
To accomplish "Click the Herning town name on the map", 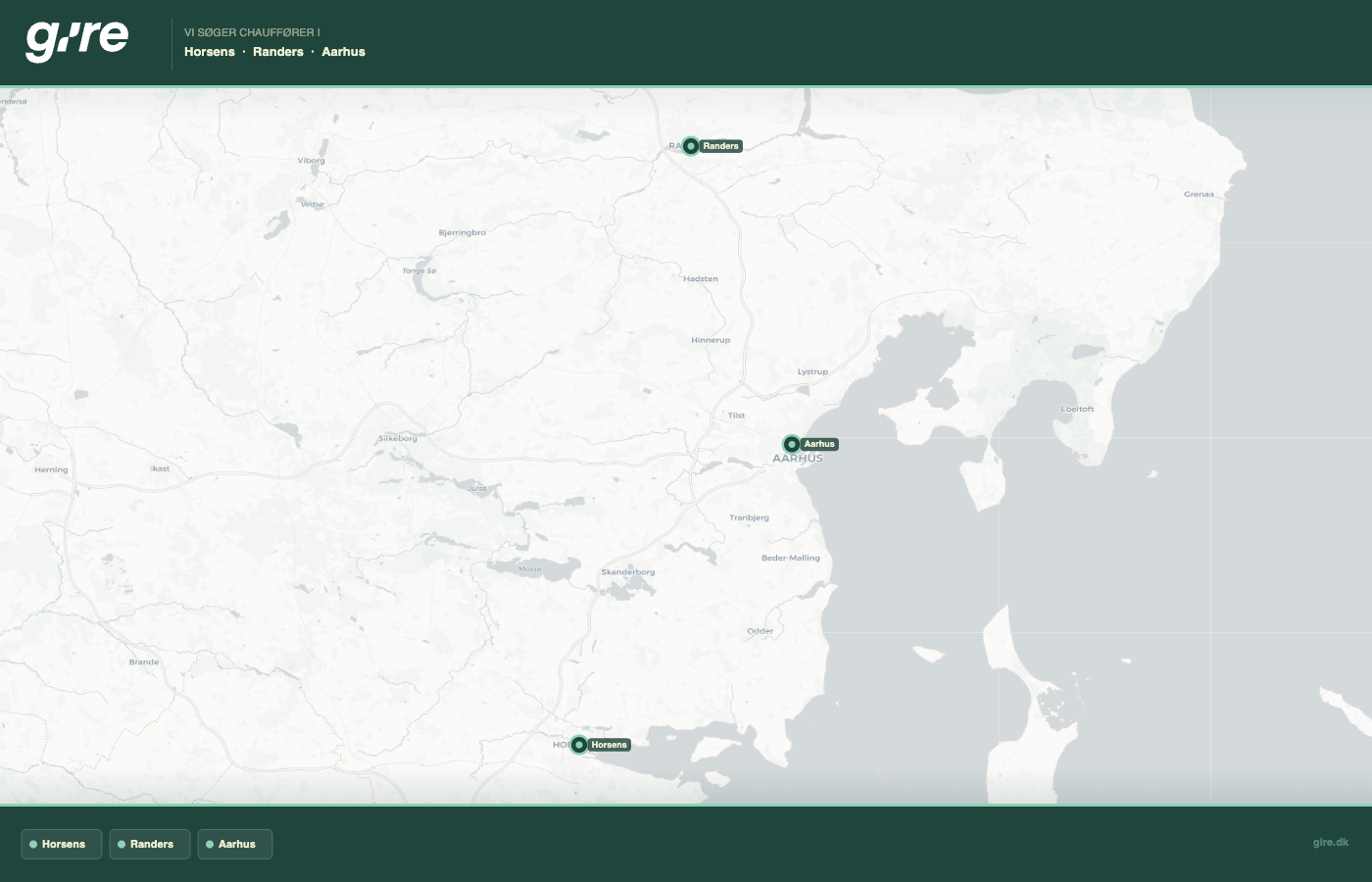I will (x=51, y=469).
